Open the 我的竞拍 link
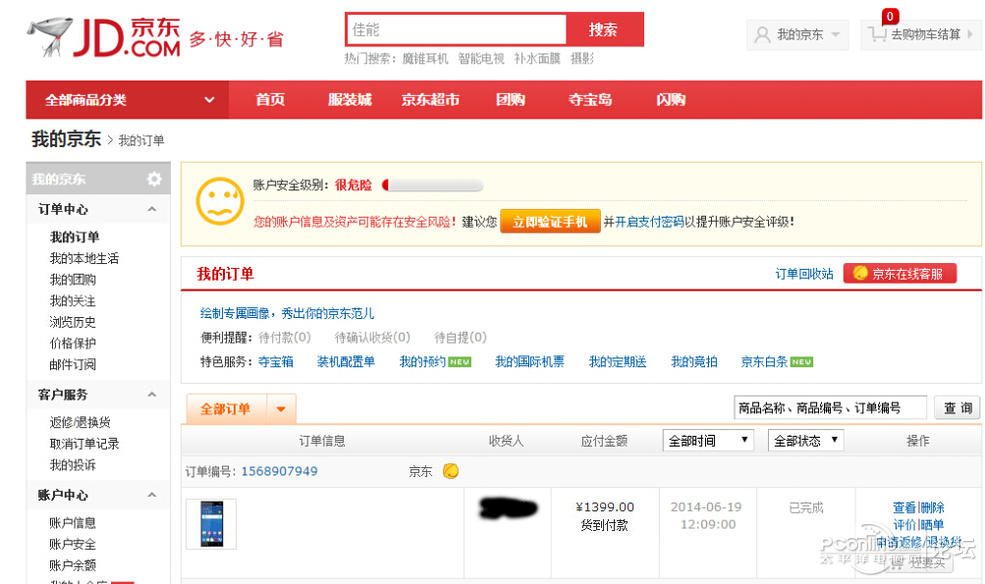 point(694,362)
